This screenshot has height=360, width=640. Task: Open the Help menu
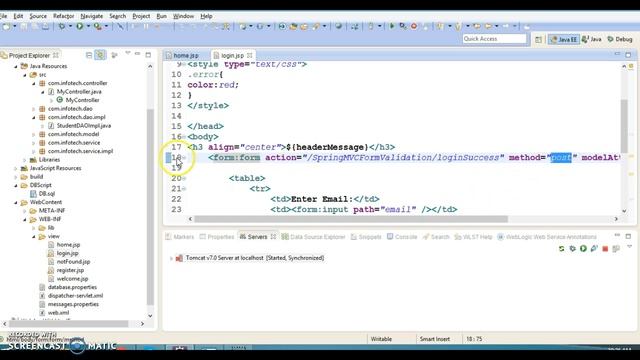tap(206, 16)
